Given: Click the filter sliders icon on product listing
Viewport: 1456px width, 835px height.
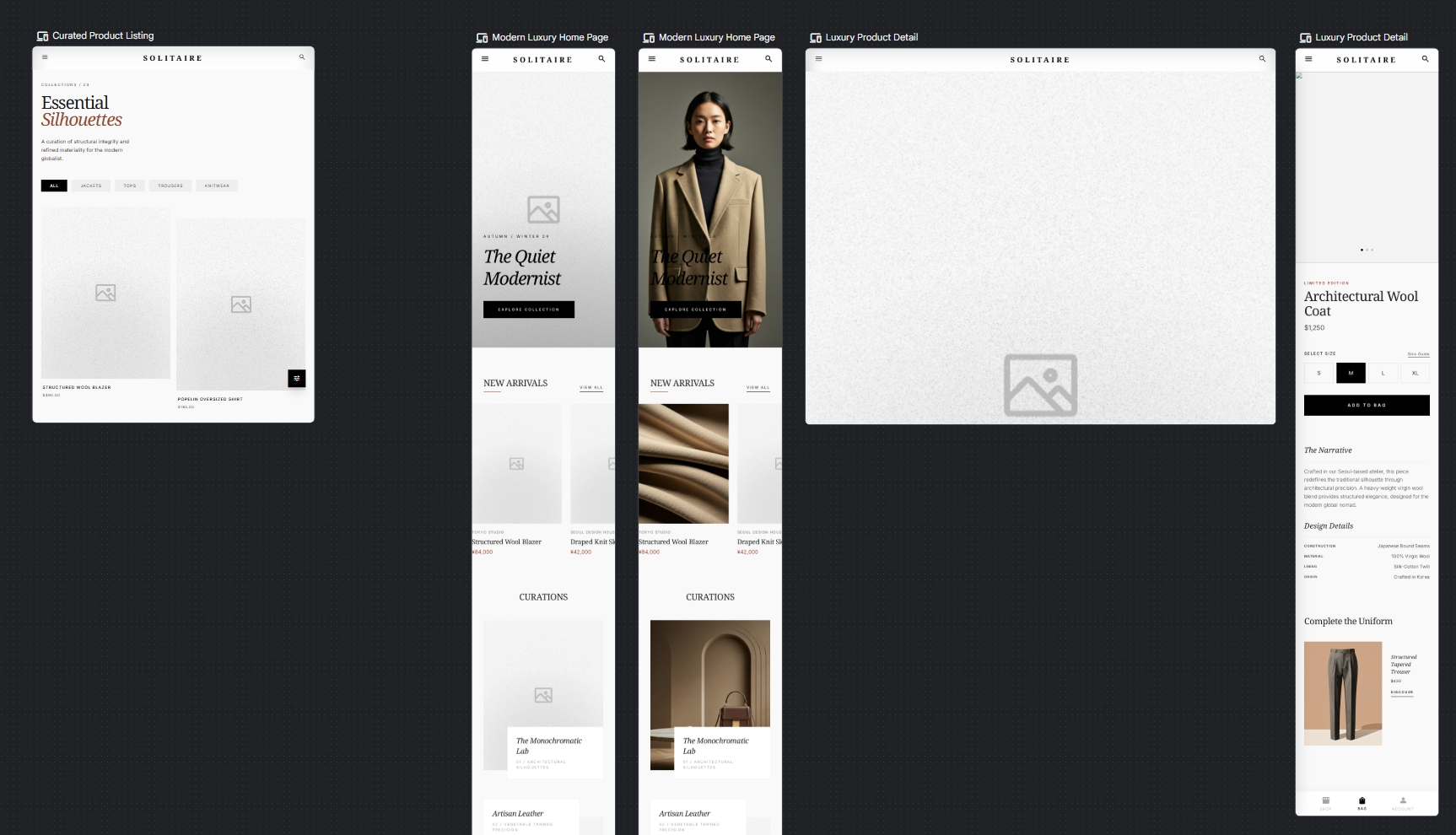Looking at the screenshot, I should click(x=296, y=378).
